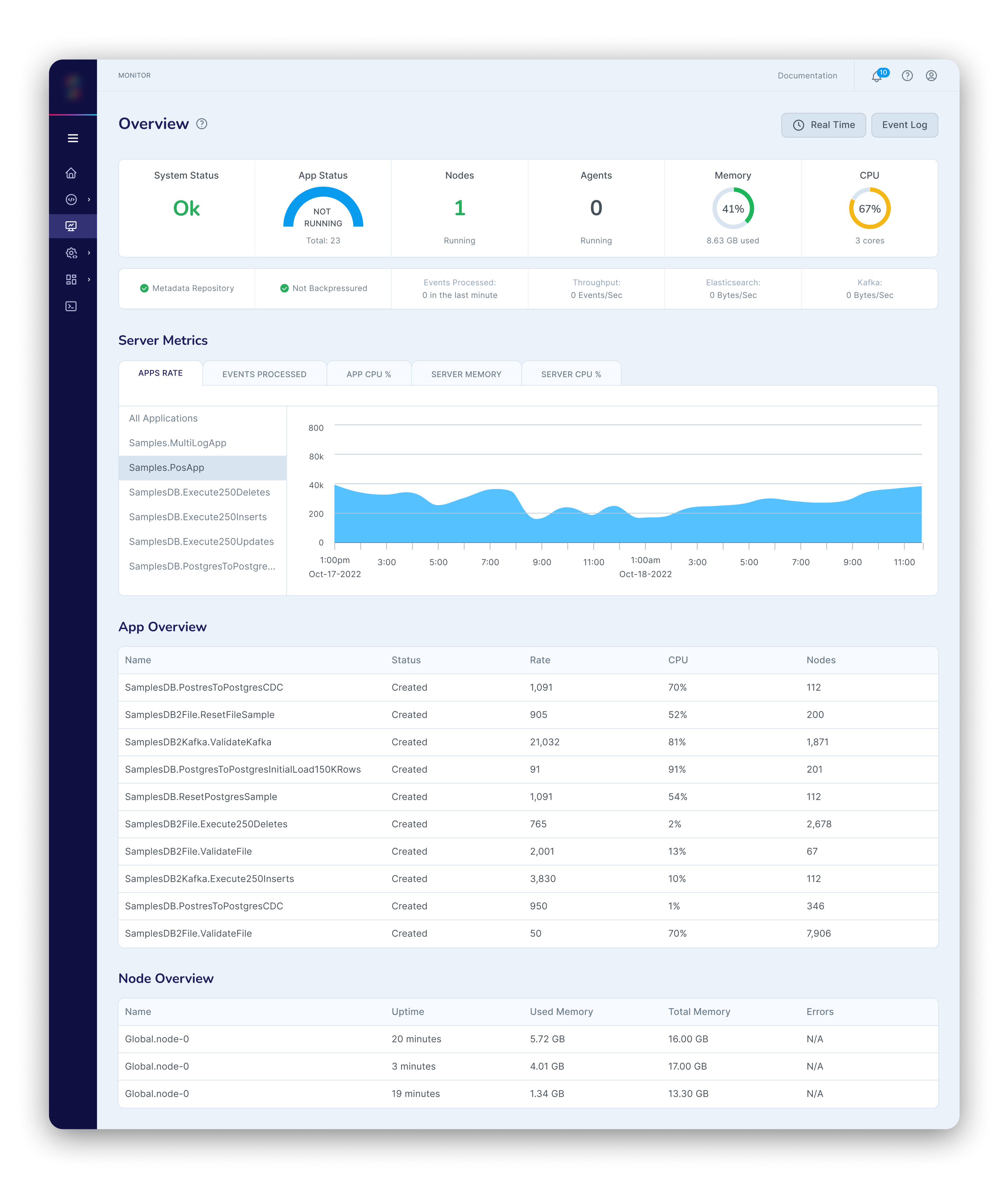Click the code apps sidebar icon

[x=71, y=200]
